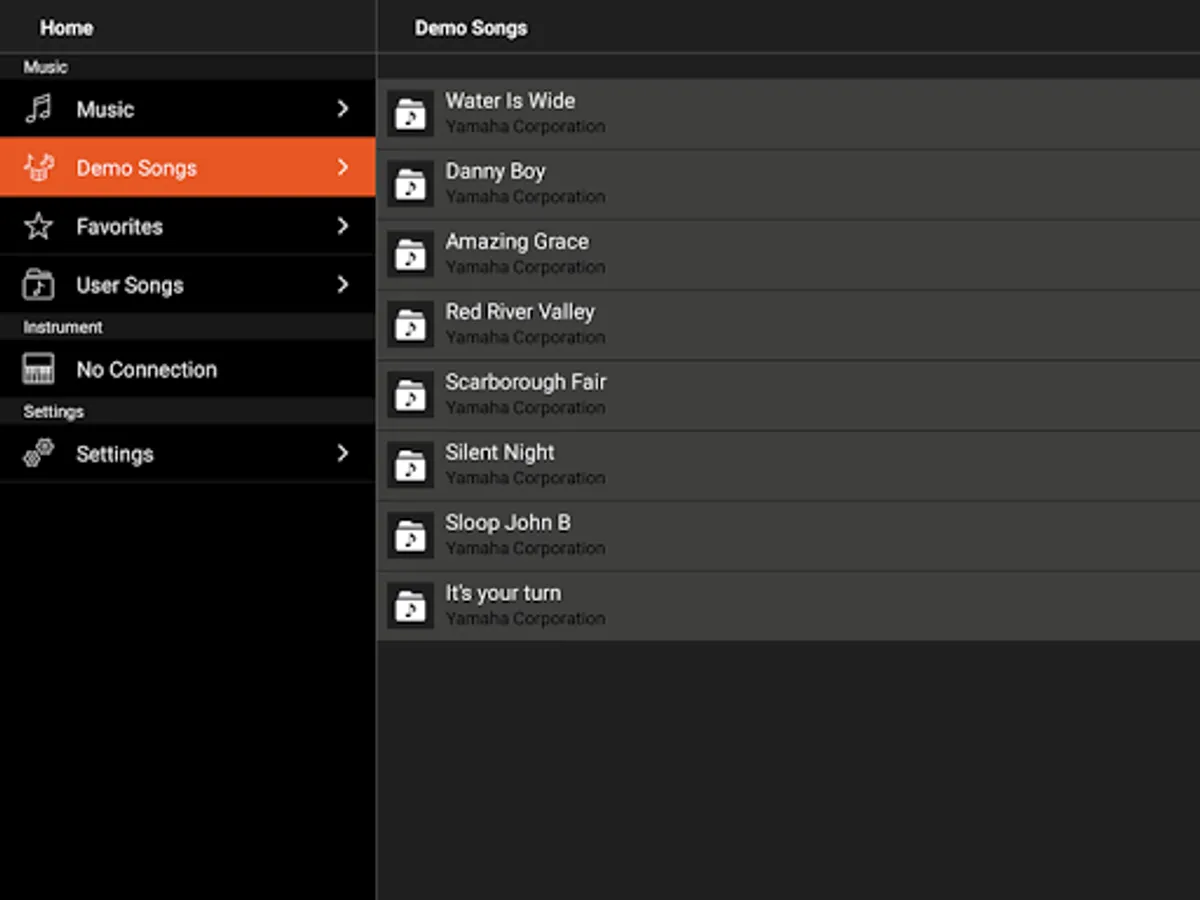Click the song icon beside Danny Boy
Screen dimensions: 1200x900
[410, 184]
